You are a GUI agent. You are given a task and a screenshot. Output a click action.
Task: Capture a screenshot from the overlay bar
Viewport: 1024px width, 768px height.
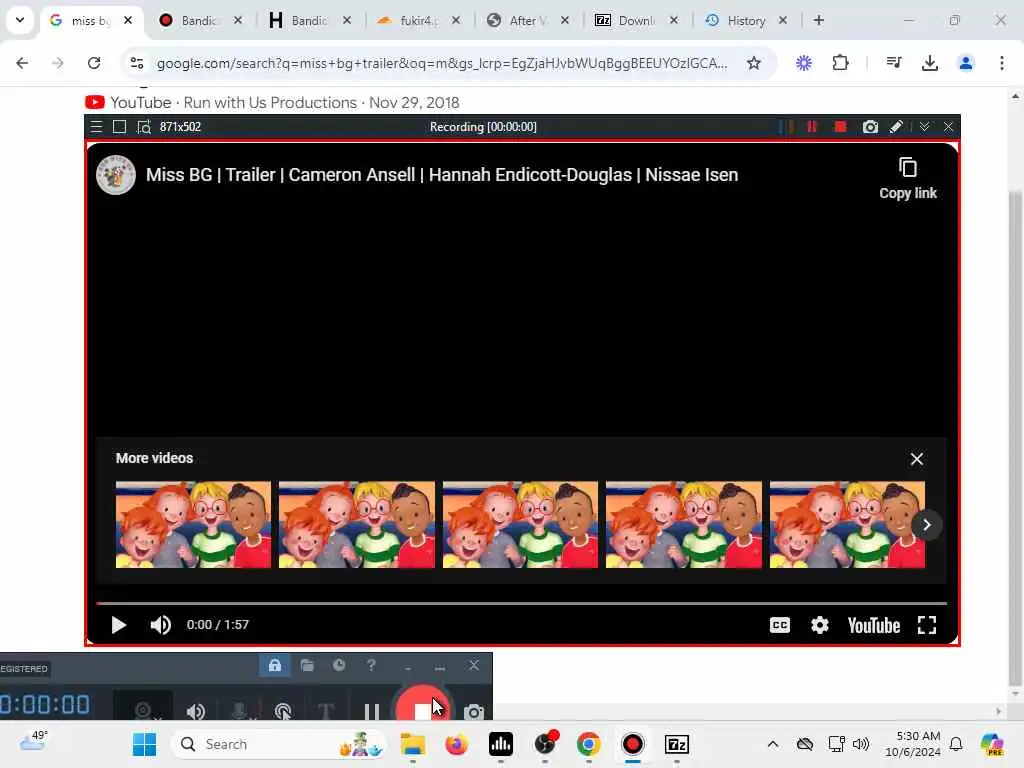(x=870, y=127)
